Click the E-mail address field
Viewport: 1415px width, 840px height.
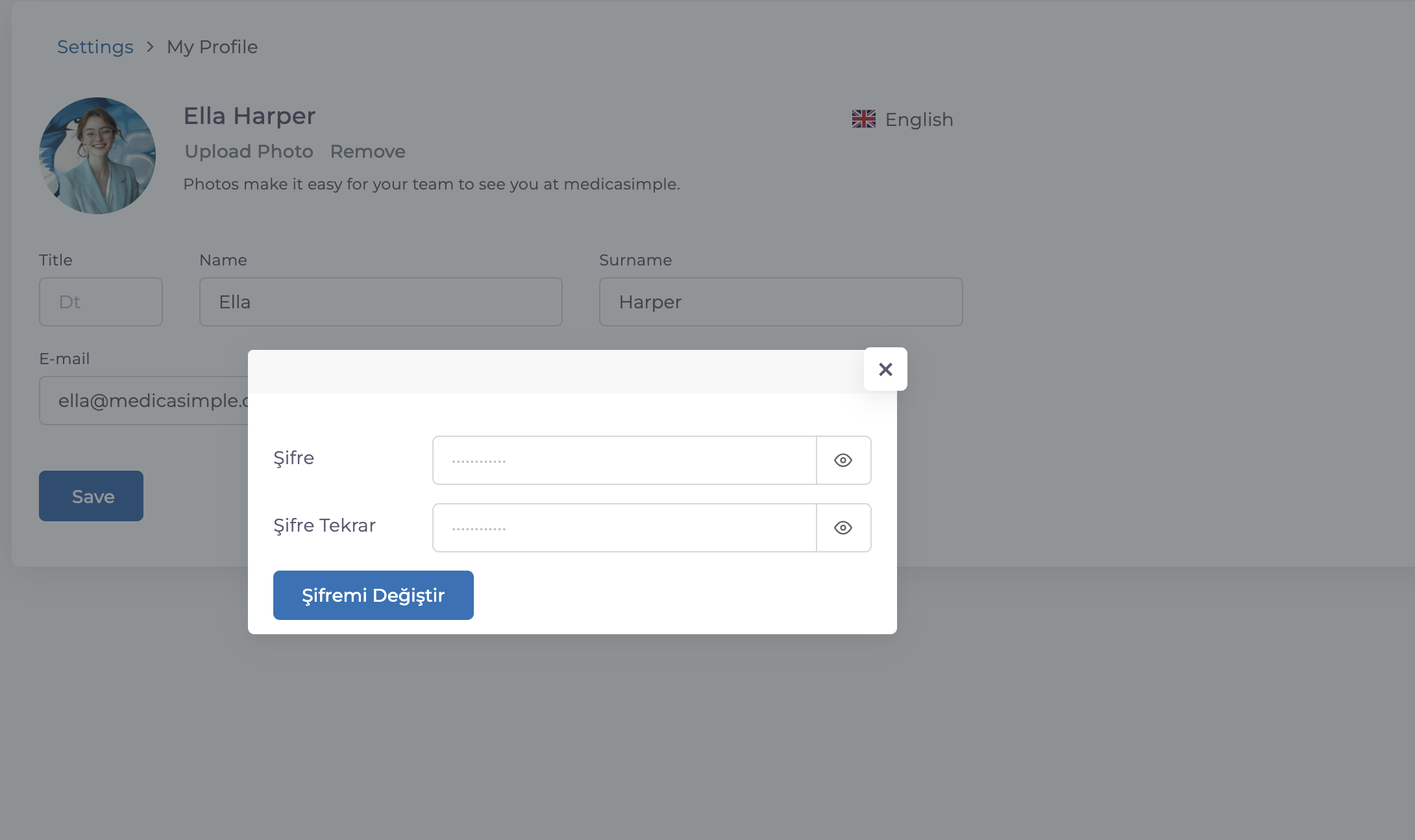(x=143, y=401)
